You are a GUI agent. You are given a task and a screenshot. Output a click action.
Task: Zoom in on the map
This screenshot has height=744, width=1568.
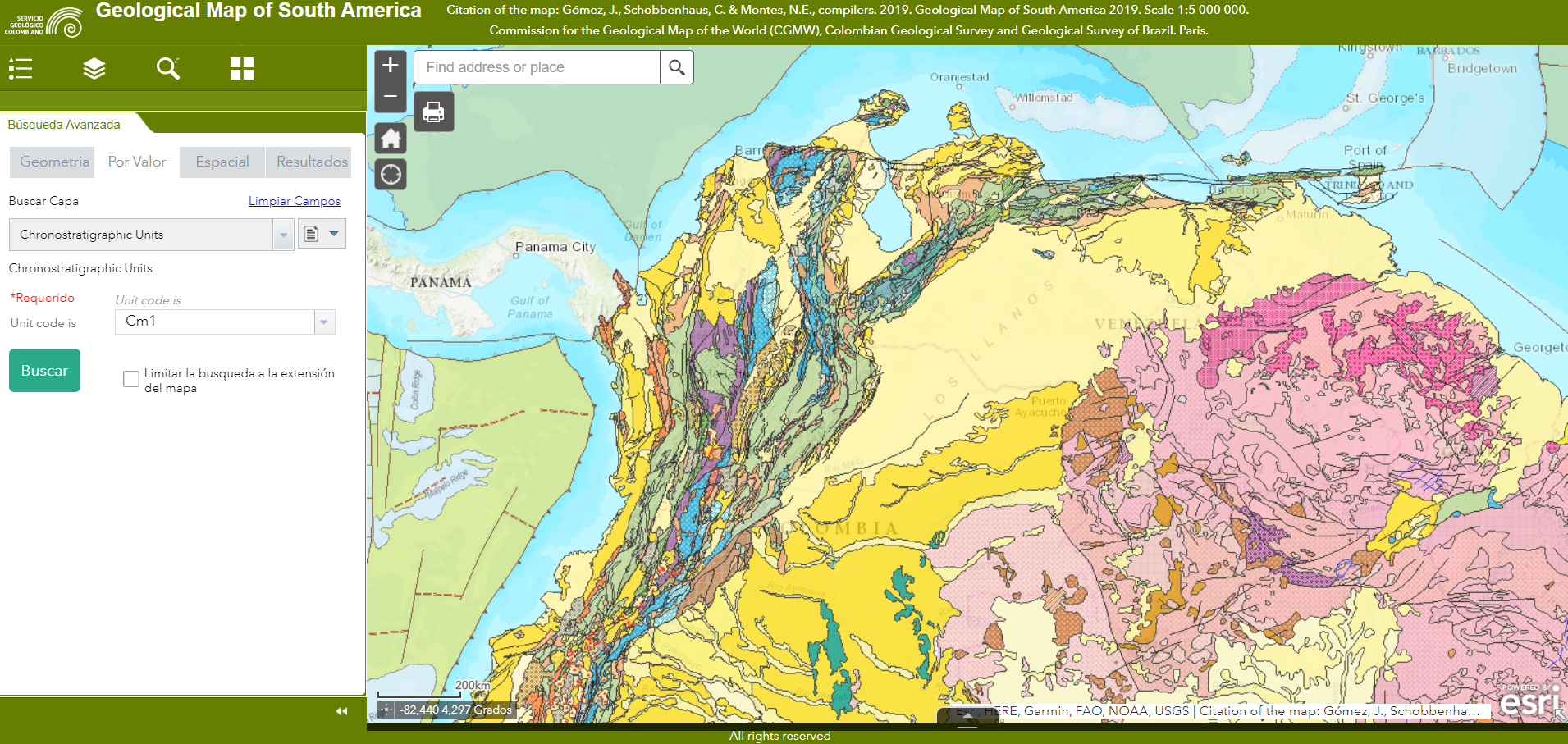(391, 65)
